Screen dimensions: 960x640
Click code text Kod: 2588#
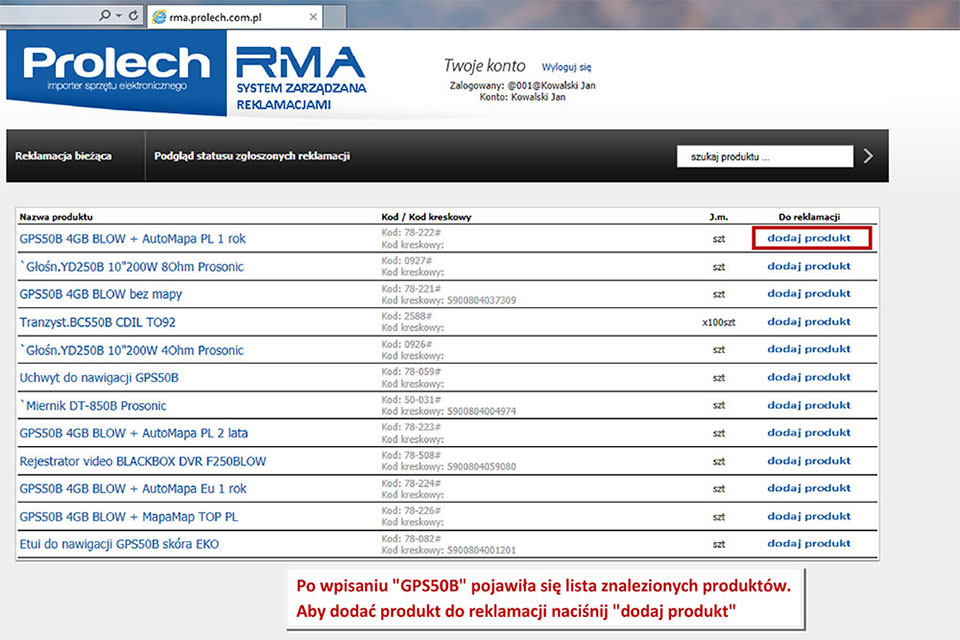(x=407, y=316)
